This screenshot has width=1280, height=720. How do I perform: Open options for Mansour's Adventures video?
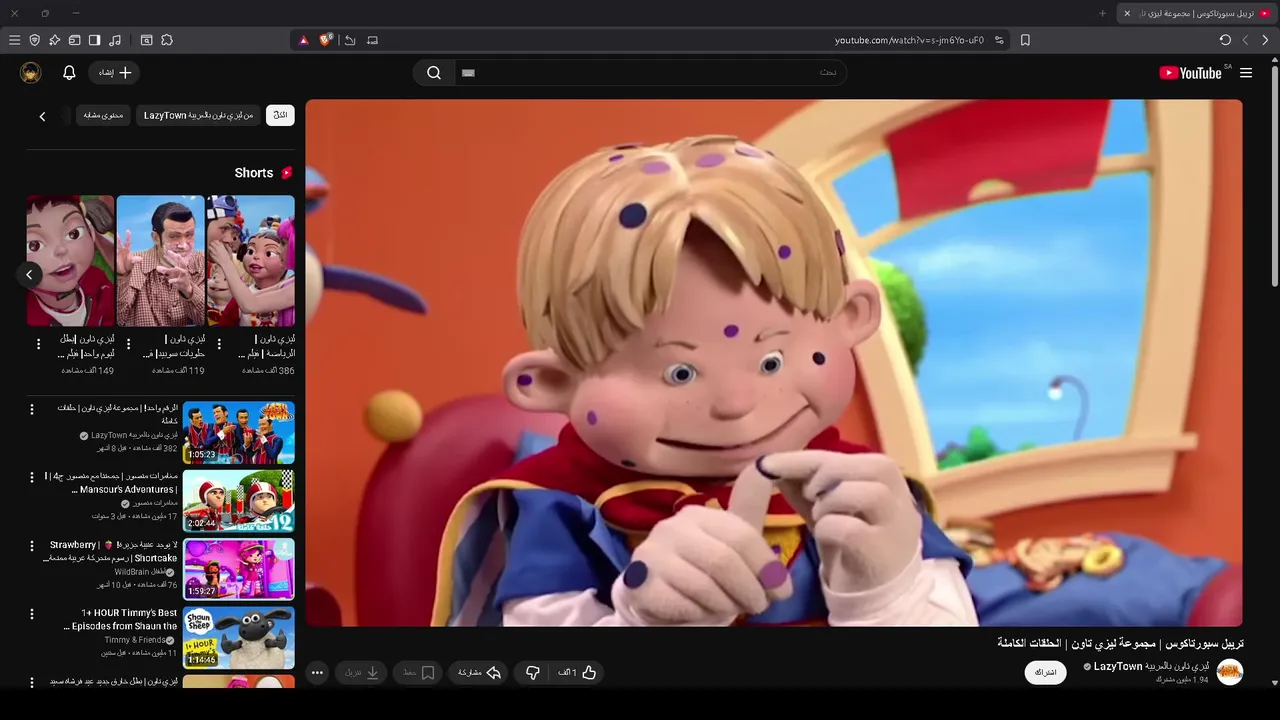[x=31, y=478]
